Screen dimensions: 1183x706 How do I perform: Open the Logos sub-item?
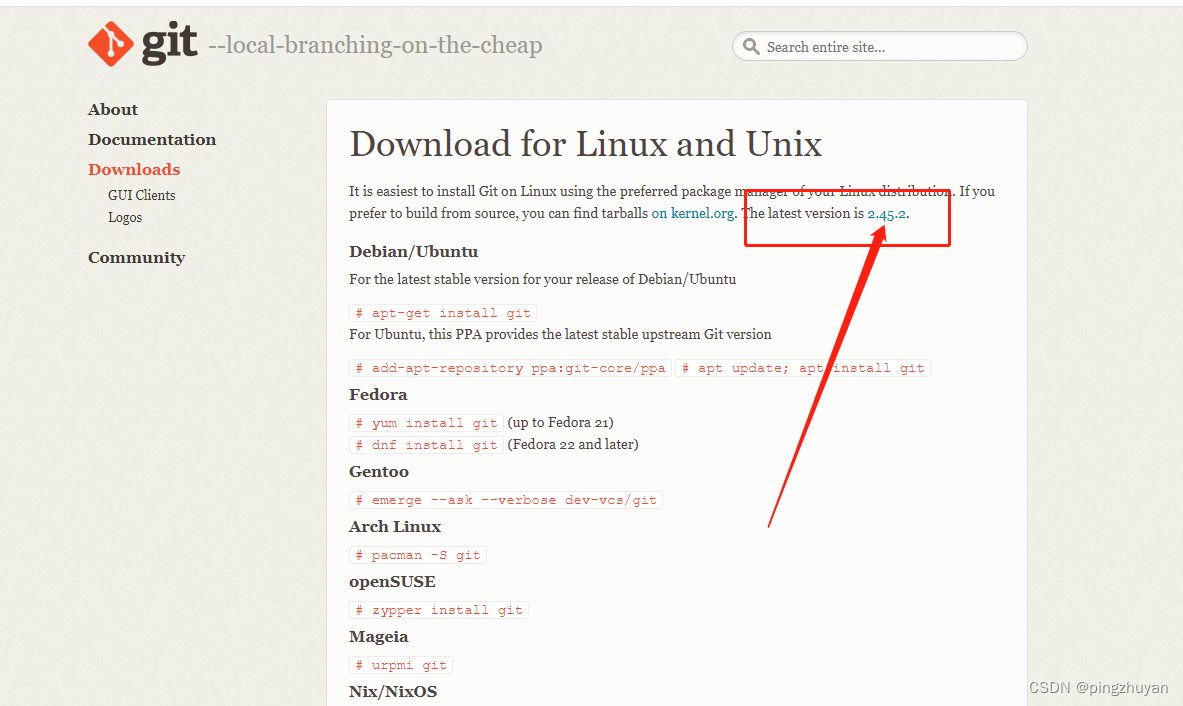125,217
